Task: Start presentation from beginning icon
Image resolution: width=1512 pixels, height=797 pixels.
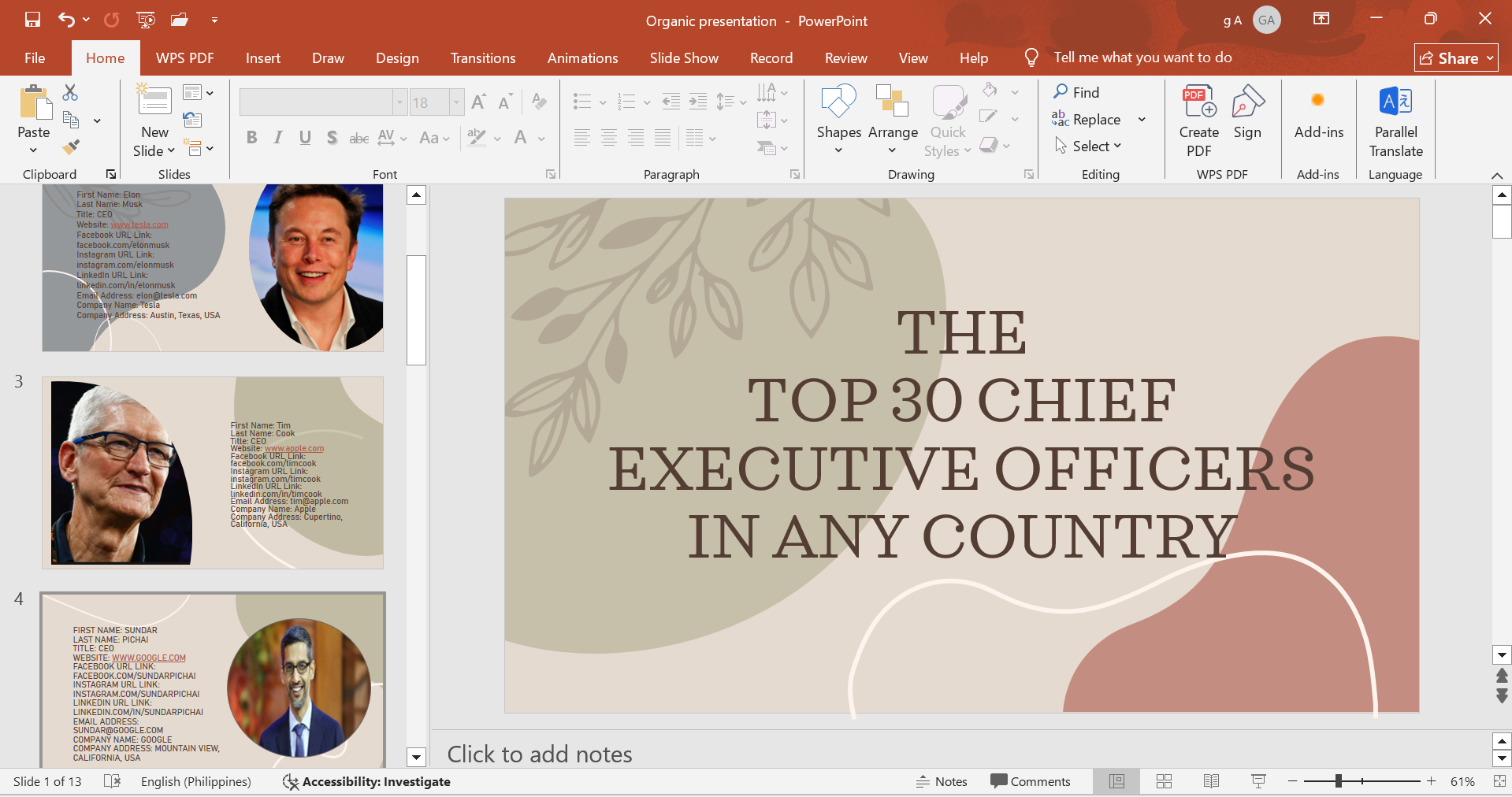Action: coord(146,20)
